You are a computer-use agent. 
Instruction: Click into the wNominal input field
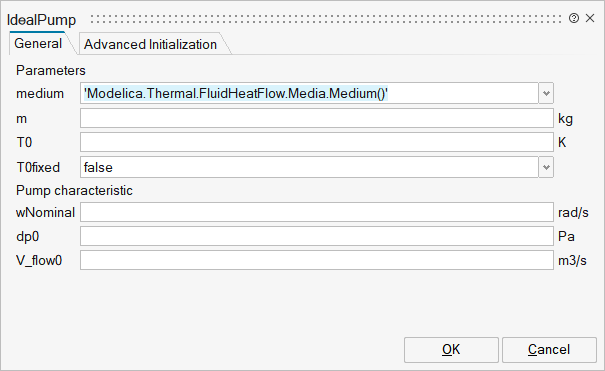click(317, 212)
